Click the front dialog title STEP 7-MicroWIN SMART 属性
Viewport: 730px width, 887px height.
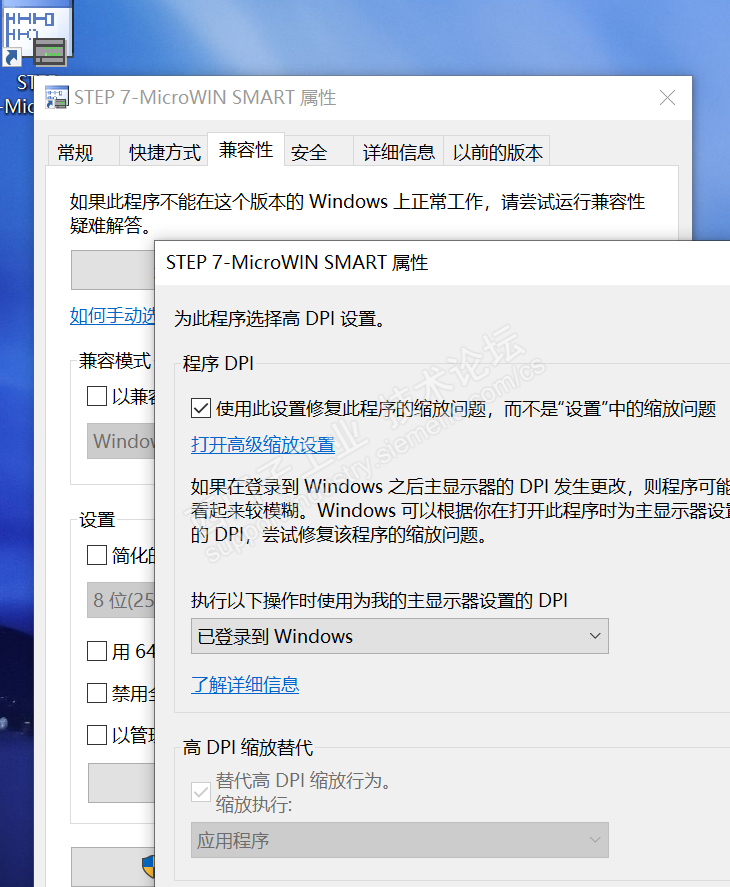tap(297, 262)
